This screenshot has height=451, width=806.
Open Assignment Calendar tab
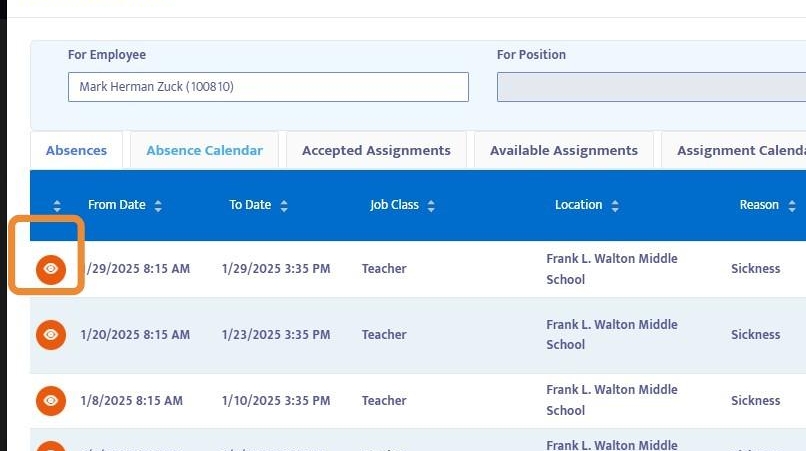[734, 150]
